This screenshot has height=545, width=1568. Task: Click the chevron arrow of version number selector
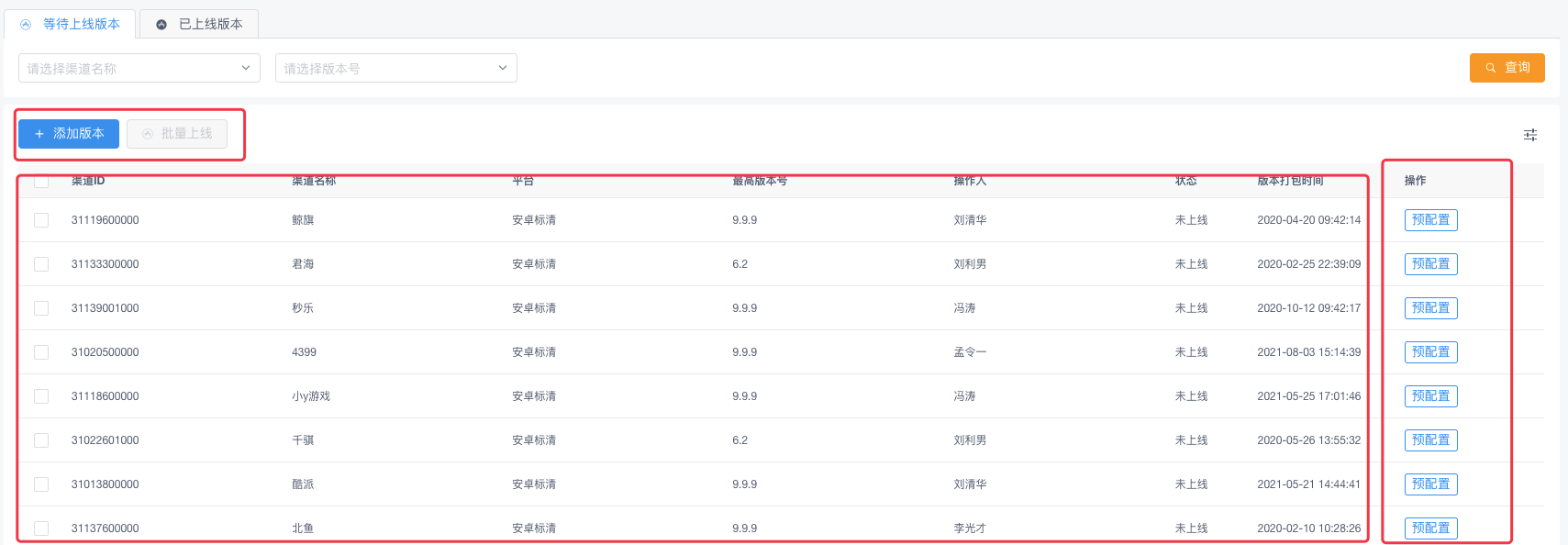point(502,68)
